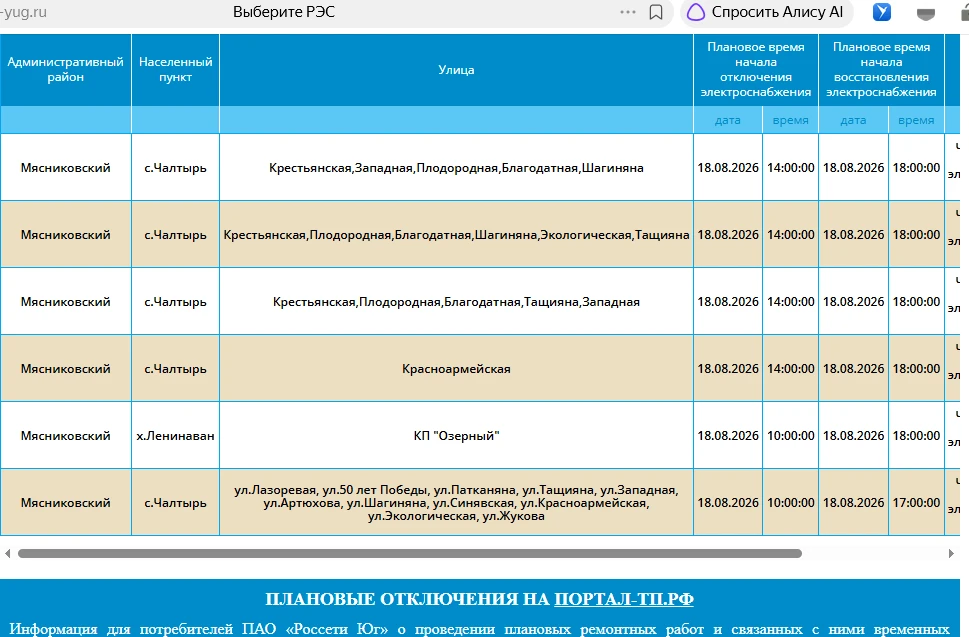Click 14:00:00 in the Красноармейская row
The width and height of the screenshot is (969, 637).
click(790, 369)
